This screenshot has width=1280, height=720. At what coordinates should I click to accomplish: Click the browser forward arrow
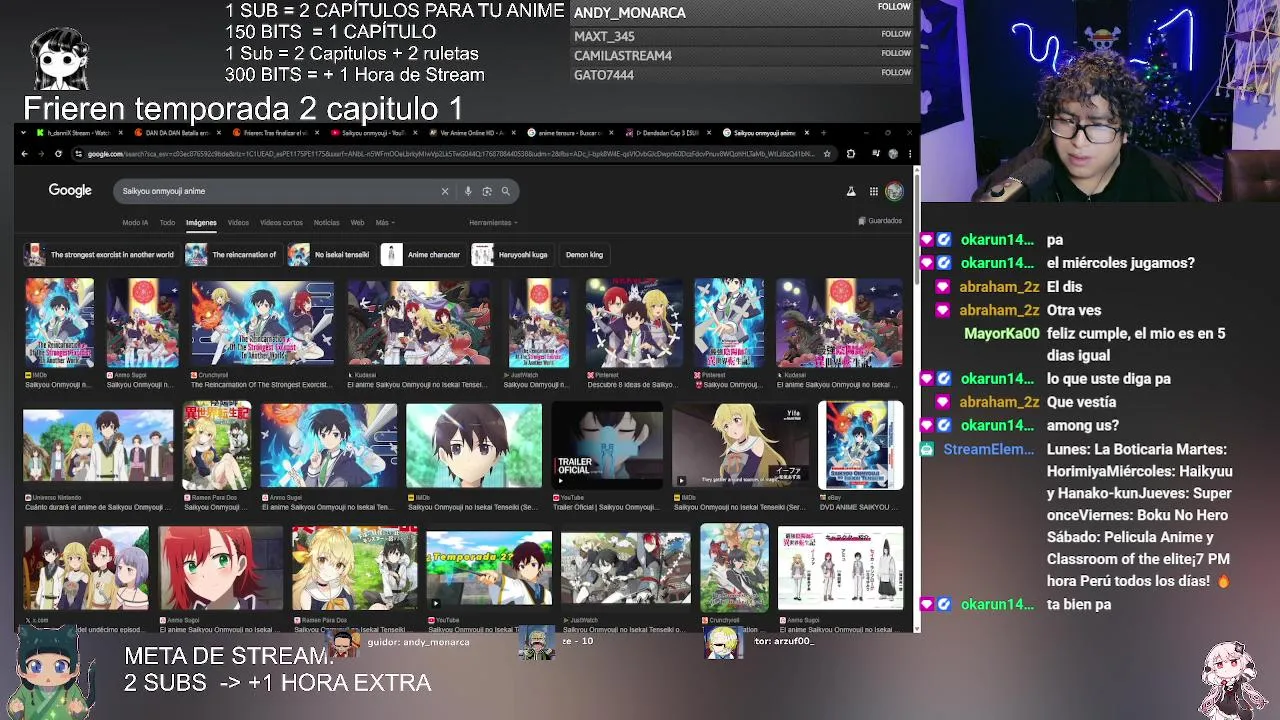coord(41,154)
